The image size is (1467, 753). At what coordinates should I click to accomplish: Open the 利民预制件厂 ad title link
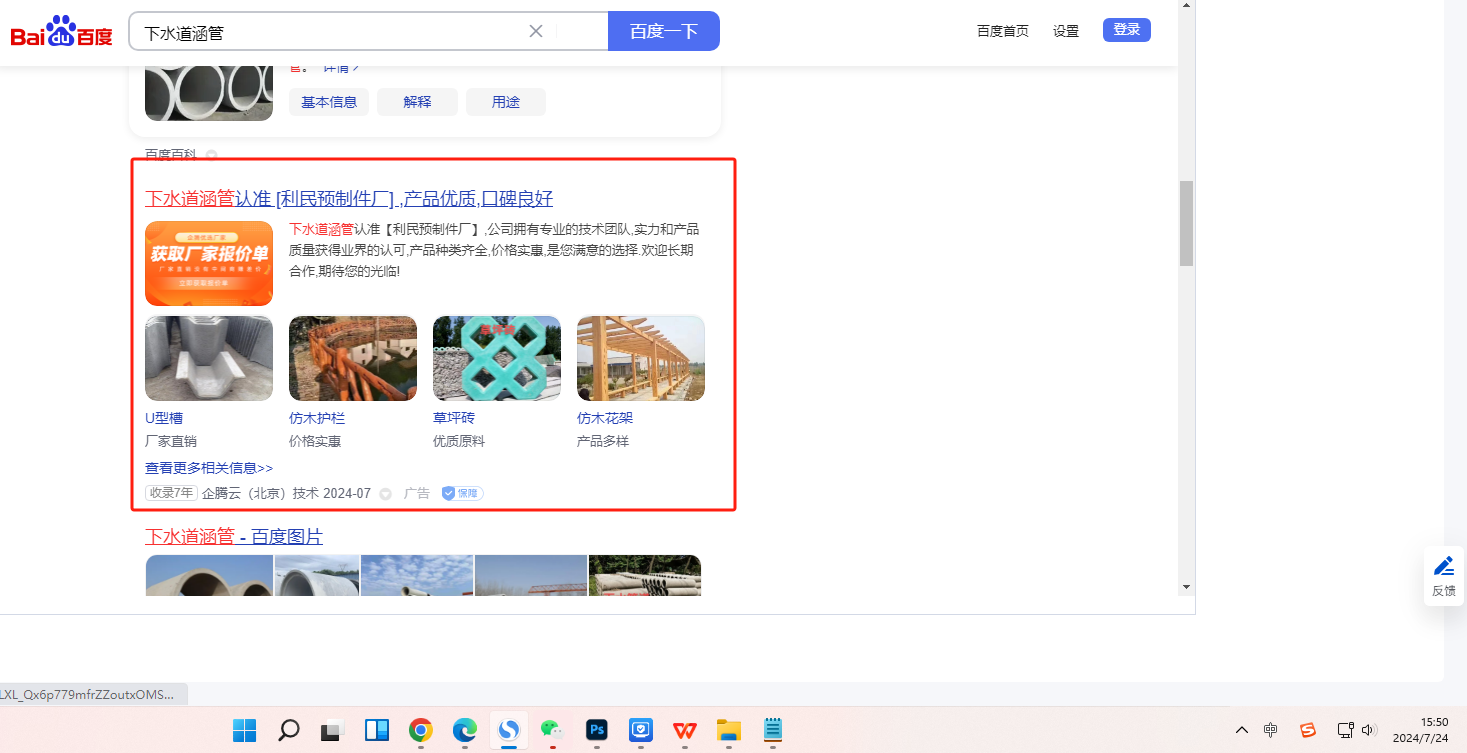349,198
